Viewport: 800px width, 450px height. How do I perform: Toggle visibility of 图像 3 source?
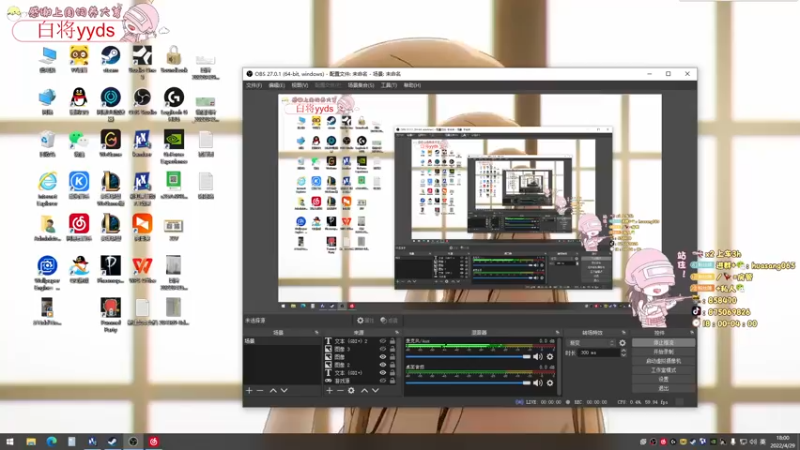click(x=383, y=349)
